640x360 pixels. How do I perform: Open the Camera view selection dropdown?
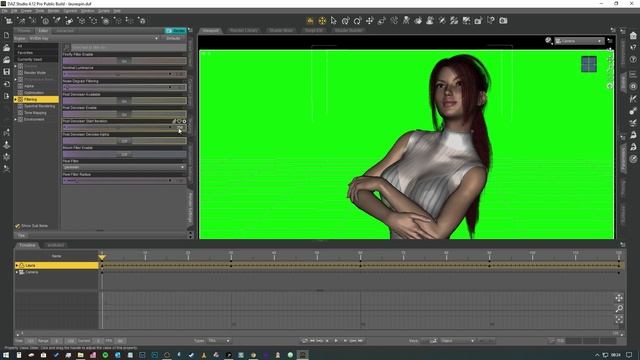pyautogui.click(x=579, y=41)
